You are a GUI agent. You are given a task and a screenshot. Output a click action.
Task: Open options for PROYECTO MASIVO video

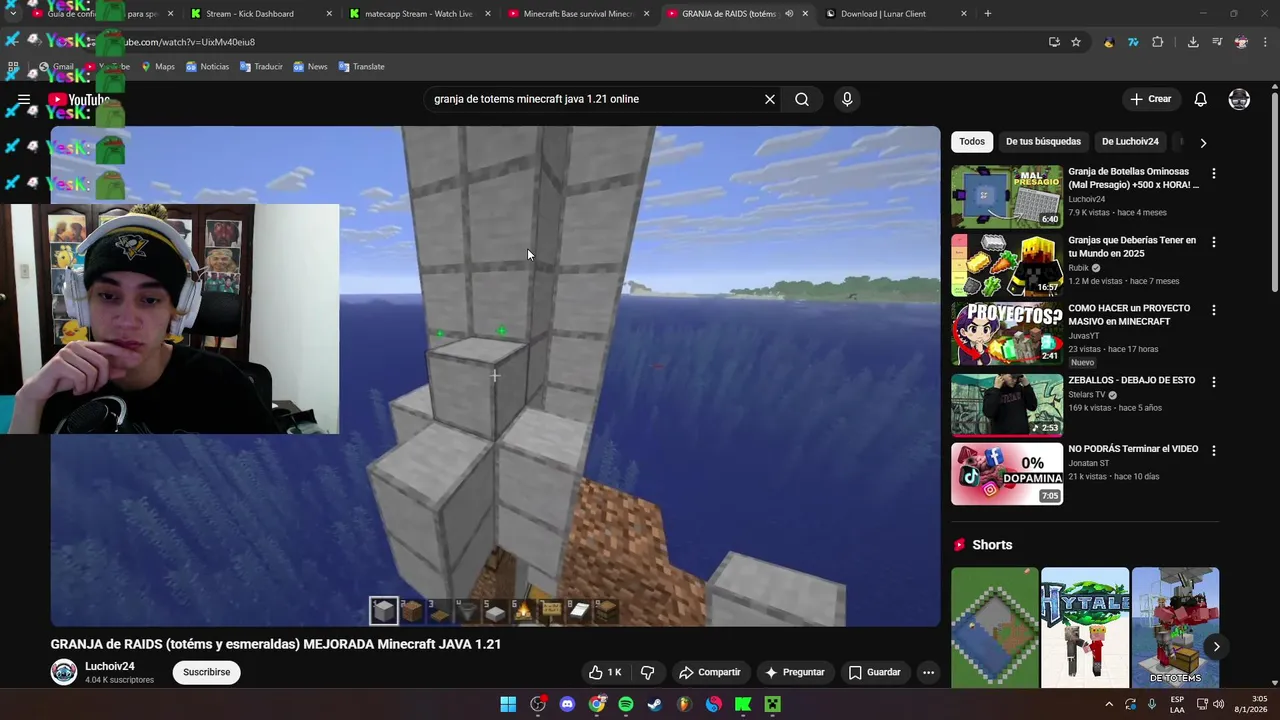tap(1214, 310)
